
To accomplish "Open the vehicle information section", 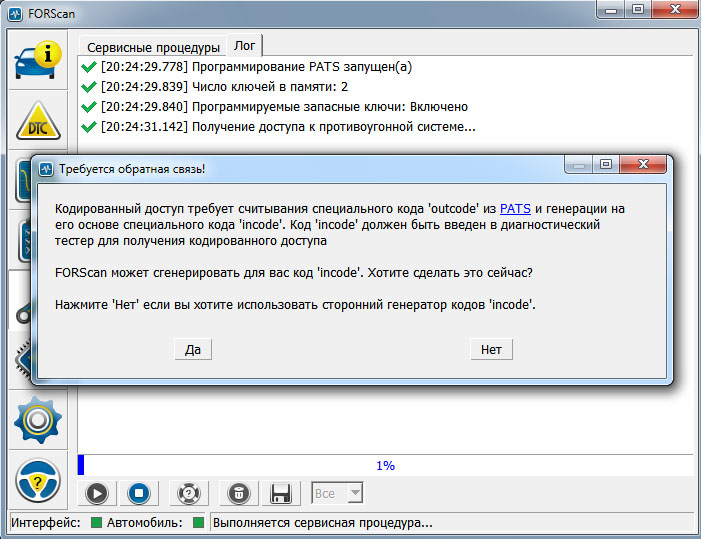I will tap(37, 60).
